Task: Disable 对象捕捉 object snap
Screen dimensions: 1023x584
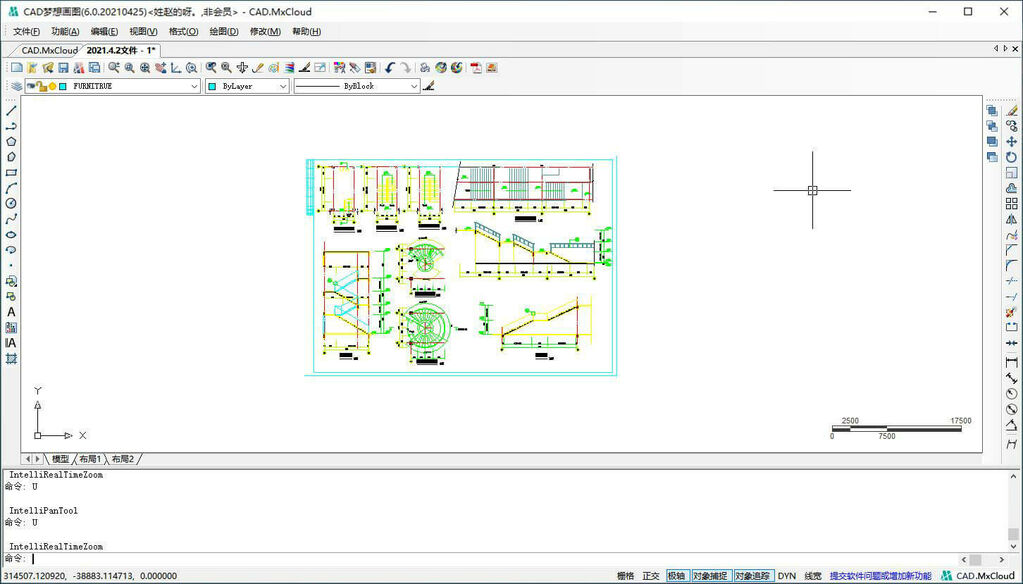Action: 710,576
